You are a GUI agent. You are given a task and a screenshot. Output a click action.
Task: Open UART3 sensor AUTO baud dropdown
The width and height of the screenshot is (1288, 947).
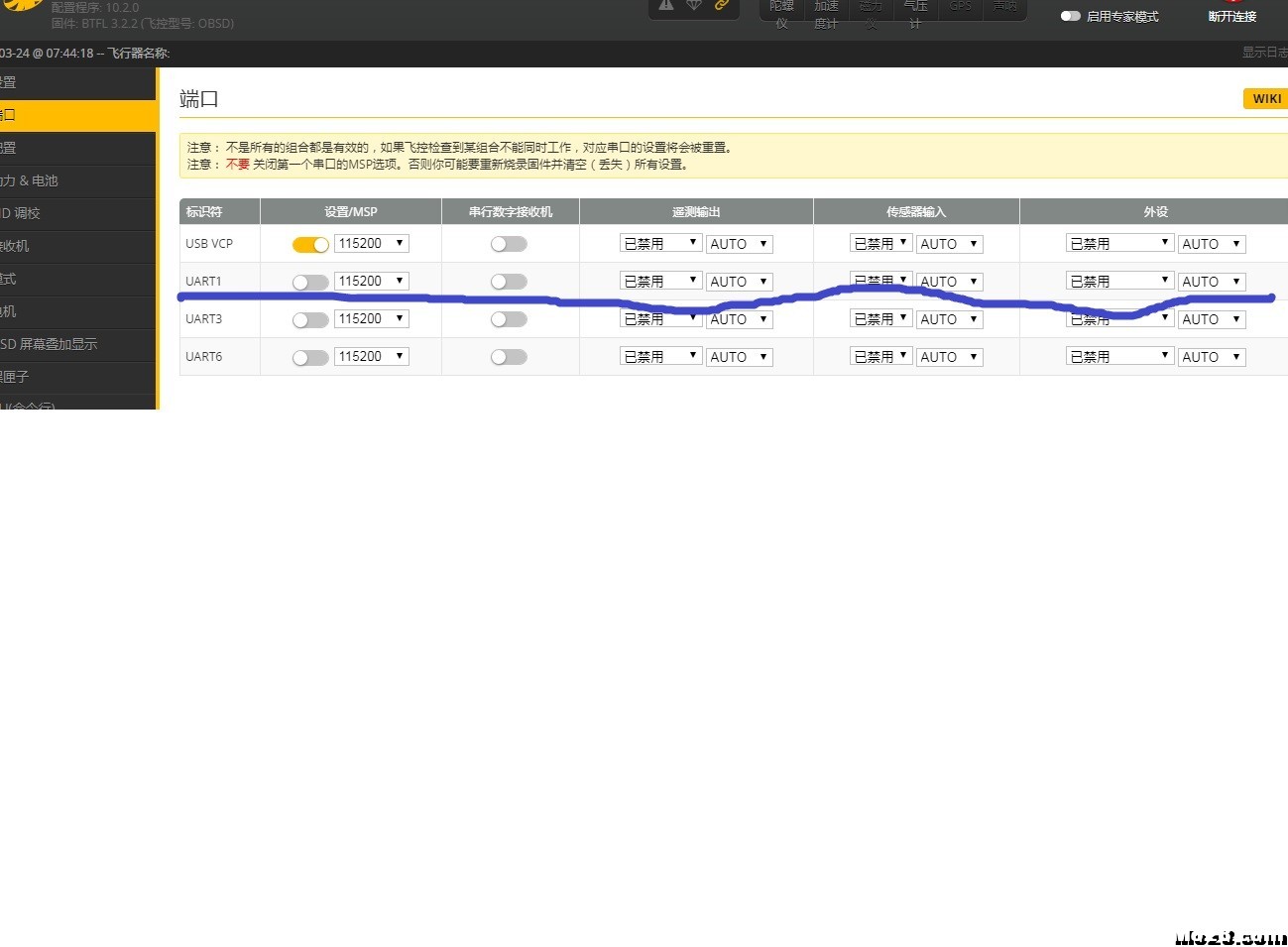click(950, 319)
